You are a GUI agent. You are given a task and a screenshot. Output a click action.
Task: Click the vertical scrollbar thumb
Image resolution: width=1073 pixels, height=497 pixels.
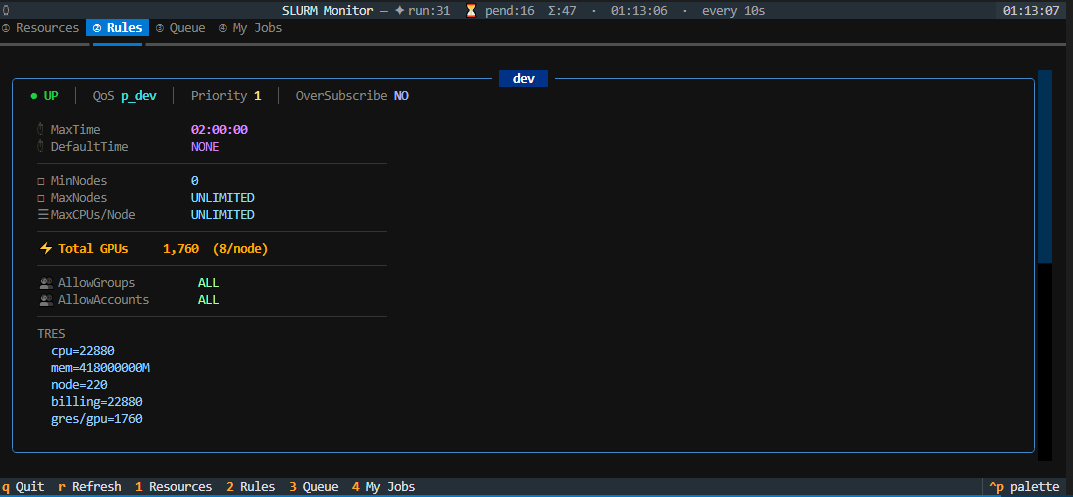point(1045,166)
